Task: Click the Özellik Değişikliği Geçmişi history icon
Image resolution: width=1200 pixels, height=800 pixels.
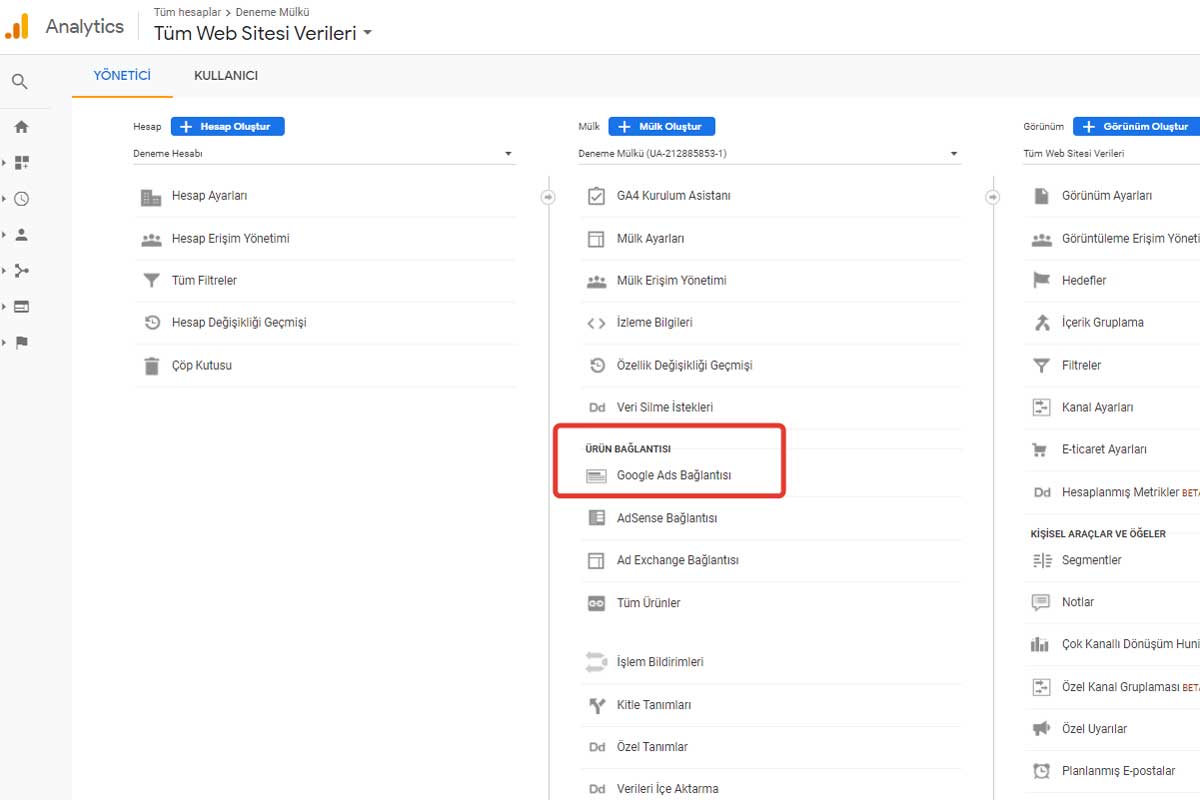Action: click(596, 366)
